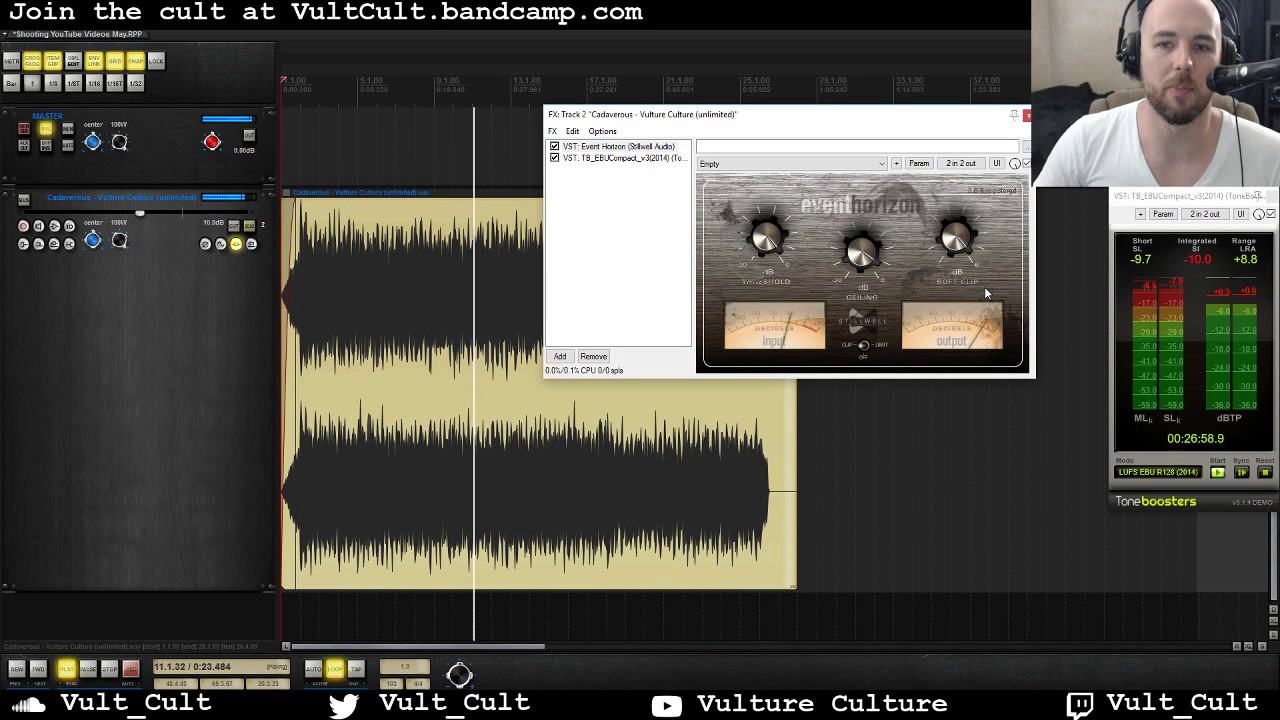Click the Param button in FX window
This screenshot has height=720, width=1280.
[919, 164]
